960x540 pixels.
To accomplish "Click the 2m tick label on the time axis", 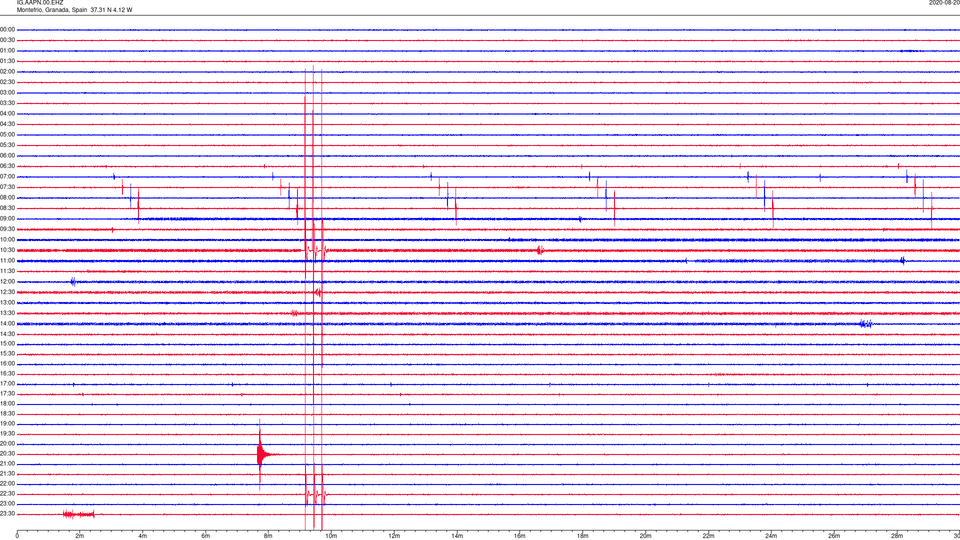I will point(80,536).
